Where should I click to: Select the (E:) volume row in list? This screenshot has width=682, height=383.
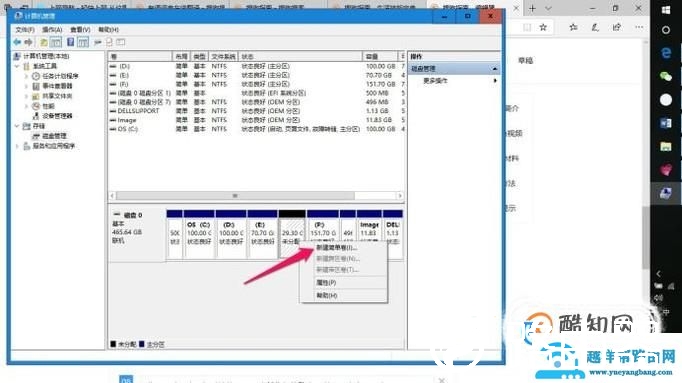point(257,75)
